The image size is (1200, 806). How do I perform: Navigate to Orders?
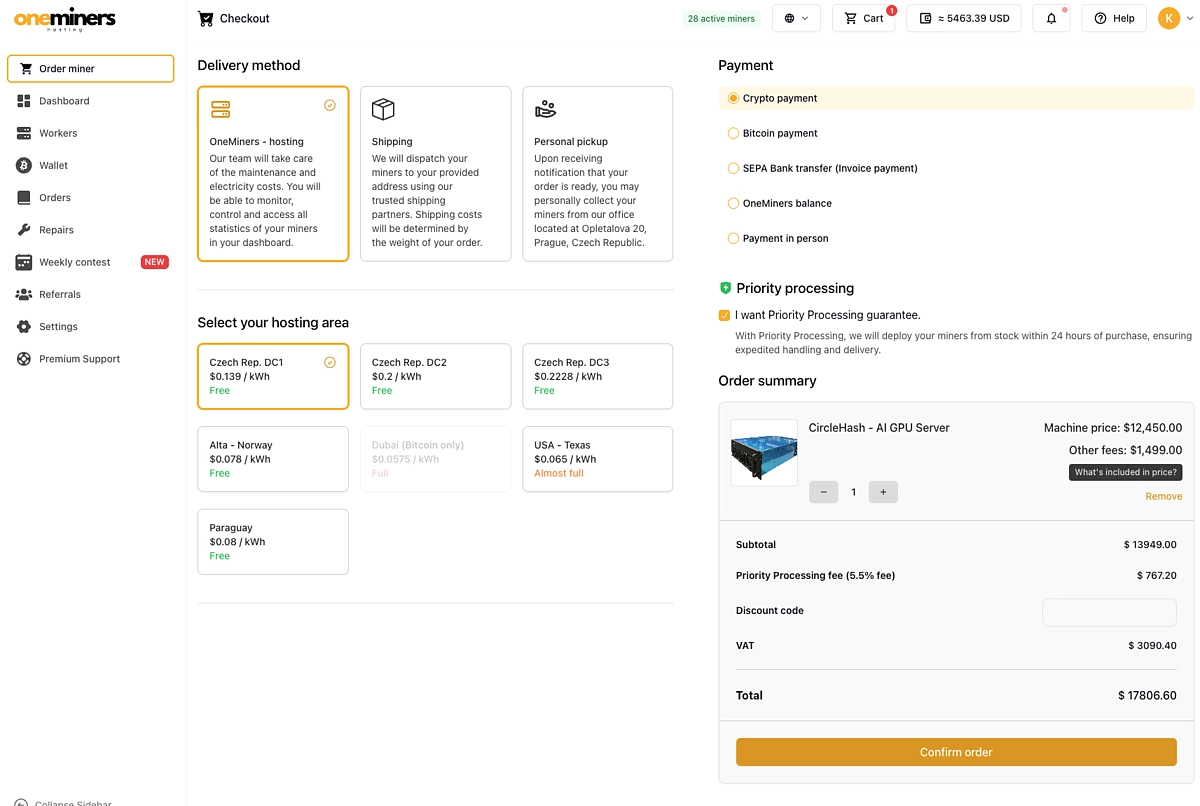pos(90,198)
